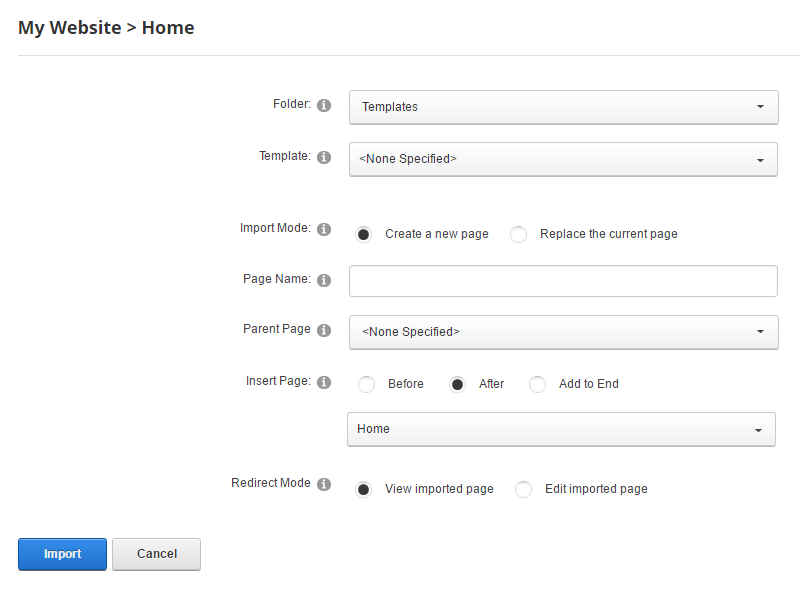Select the After insert position radio
The image size is (800, 590).
(457, 384)
